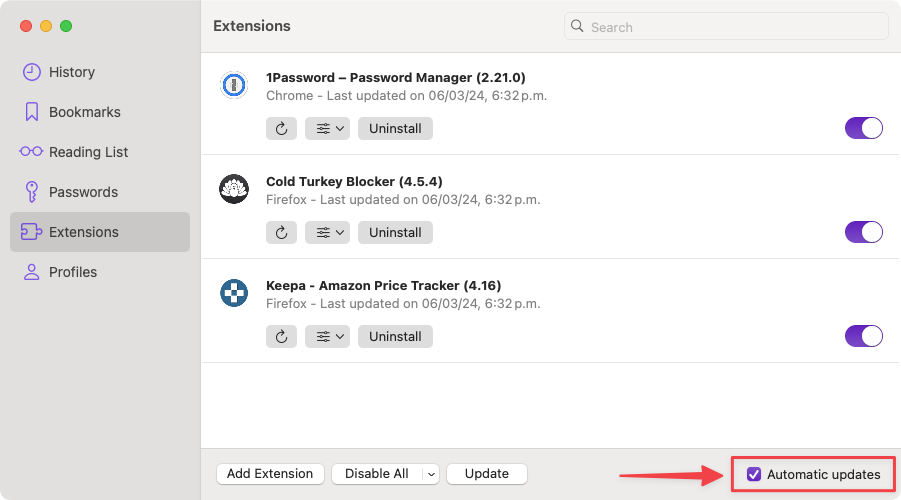Viewport: 901px width, 500px height.
Task: Click the Extensions header title
Action: point(252,26)
